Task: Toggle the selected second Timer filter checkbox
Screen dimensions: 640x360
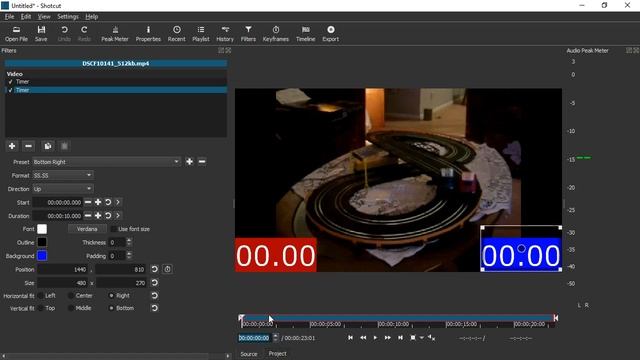Action: [10, 90]
